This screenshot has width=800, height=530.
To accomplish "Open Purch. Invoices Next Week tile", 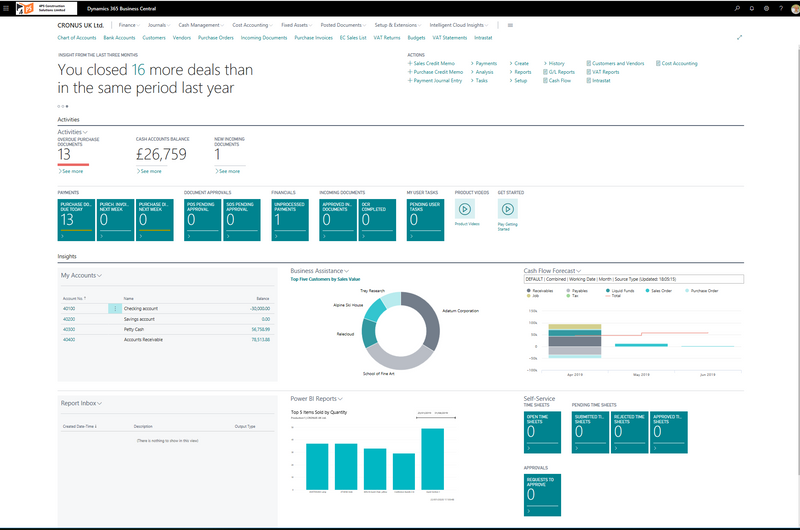I will [115, 220].
